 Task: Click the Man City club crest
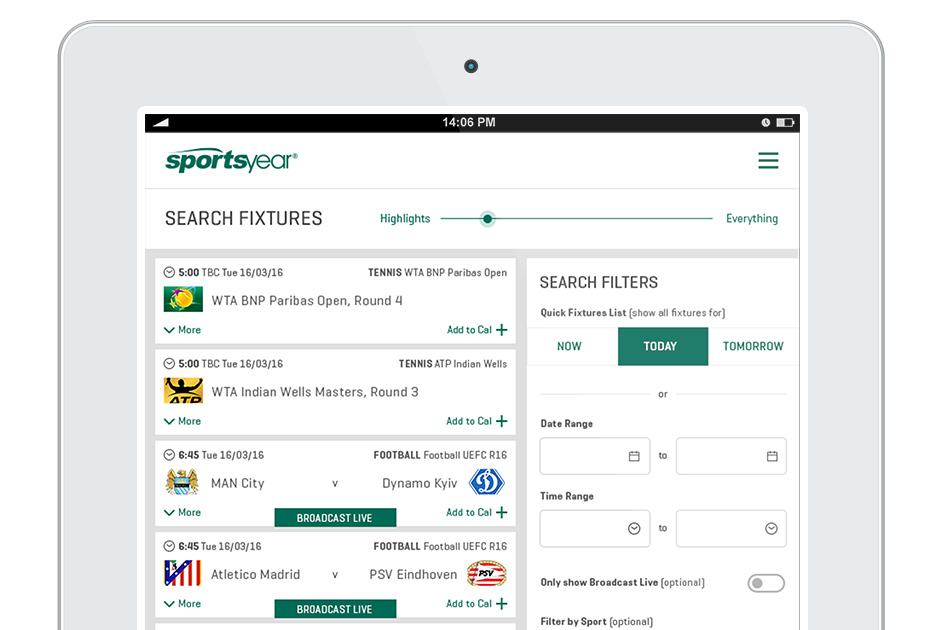click(x=182, y=483)
